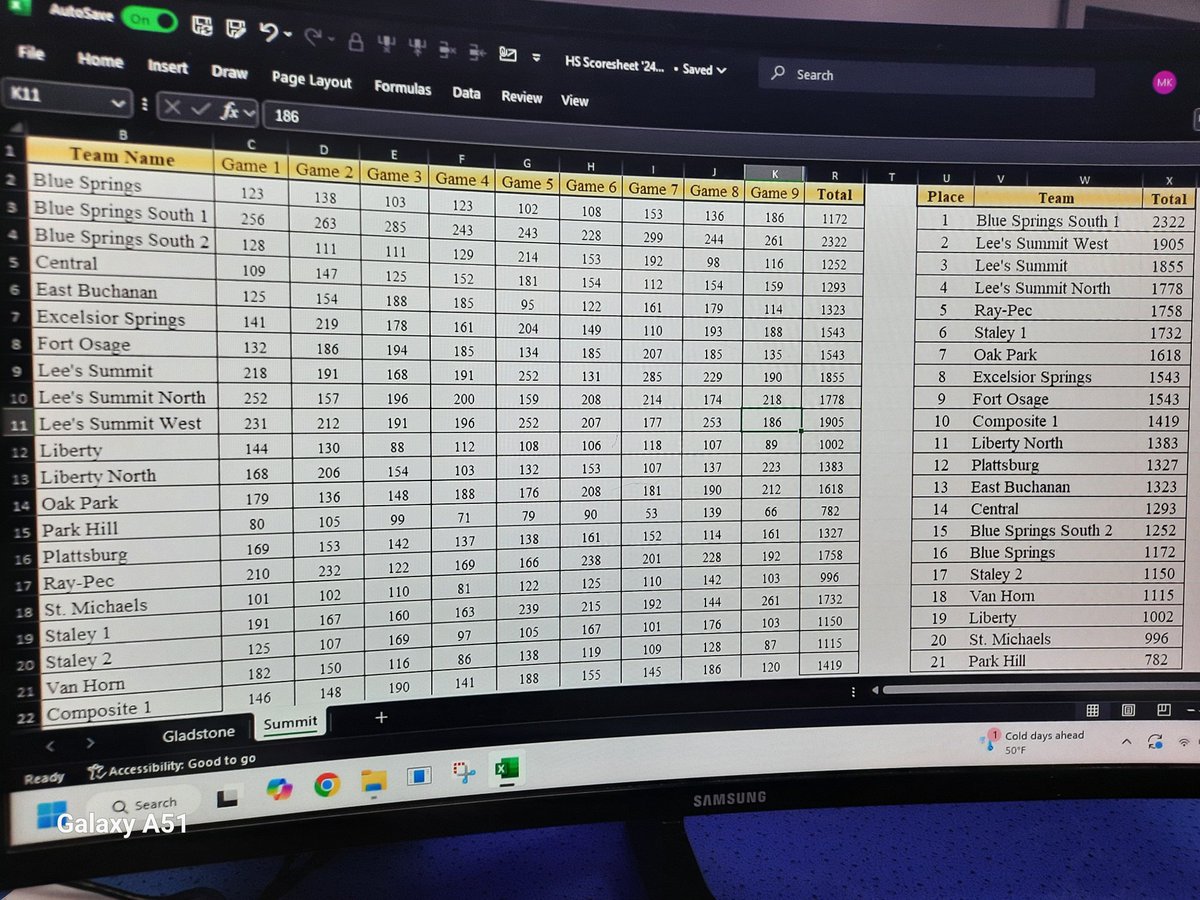Switch to the Home ribbon tab

100,60
